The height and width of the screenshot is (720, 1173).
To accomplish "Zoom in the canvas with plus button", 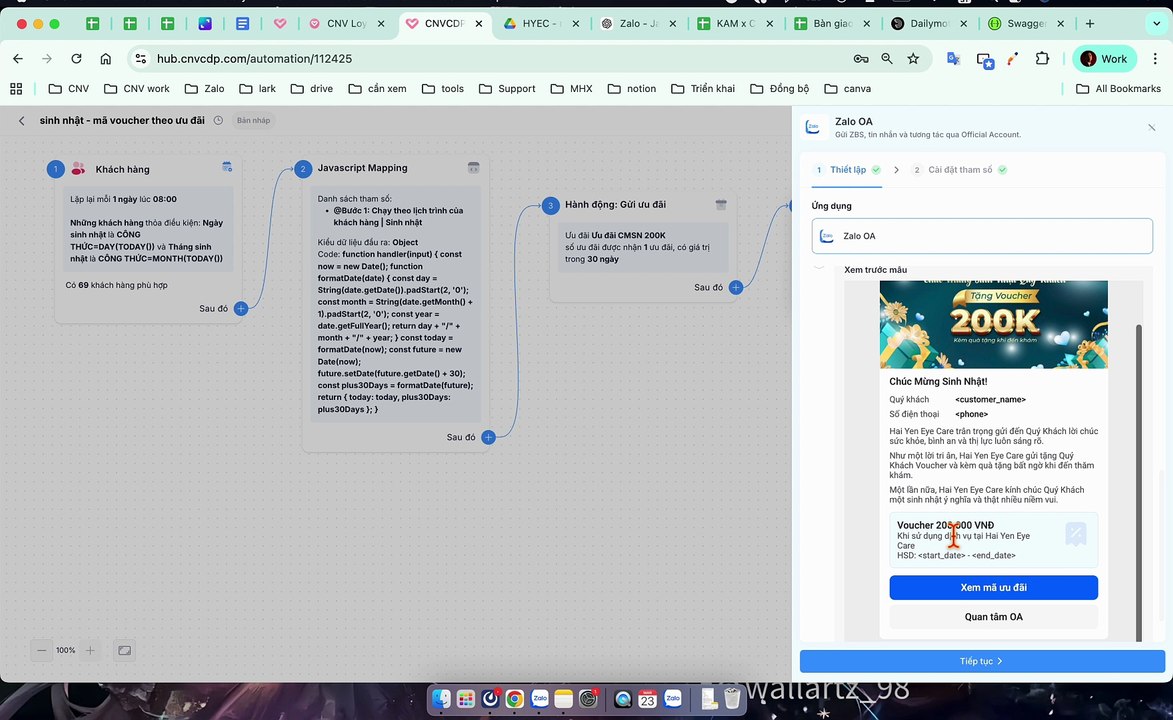I will coord(90,650).
